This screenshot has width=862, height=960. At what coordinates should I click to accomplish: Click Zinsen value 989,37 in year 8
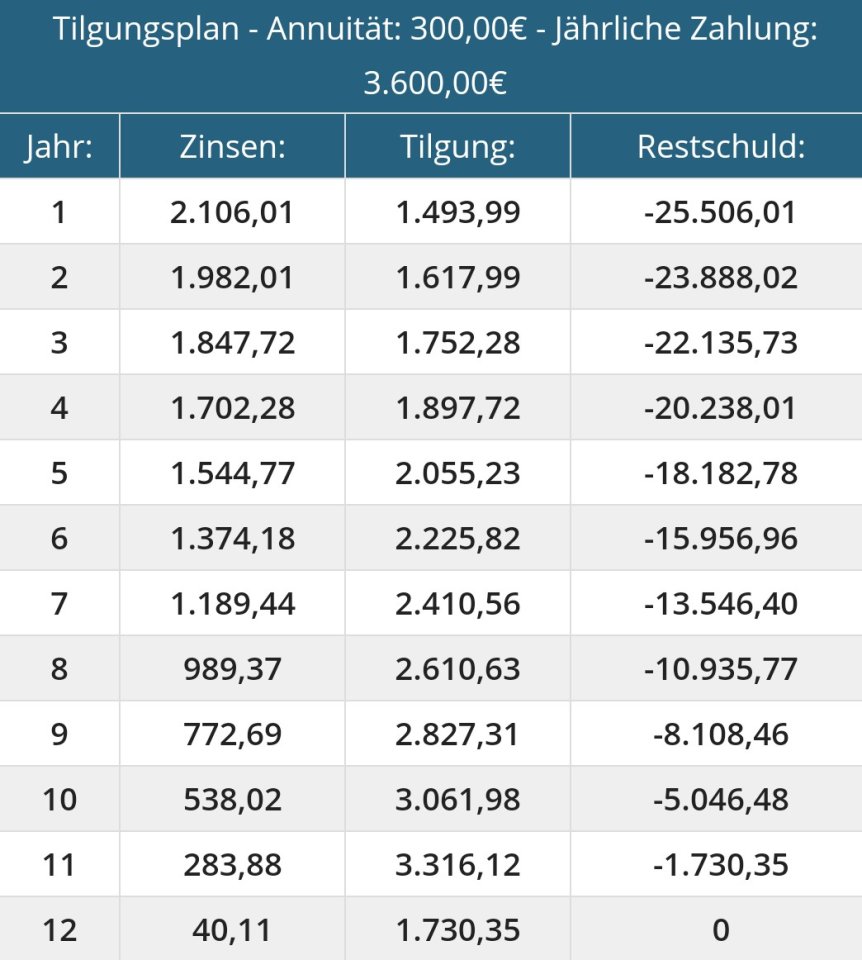click(233, 669)
